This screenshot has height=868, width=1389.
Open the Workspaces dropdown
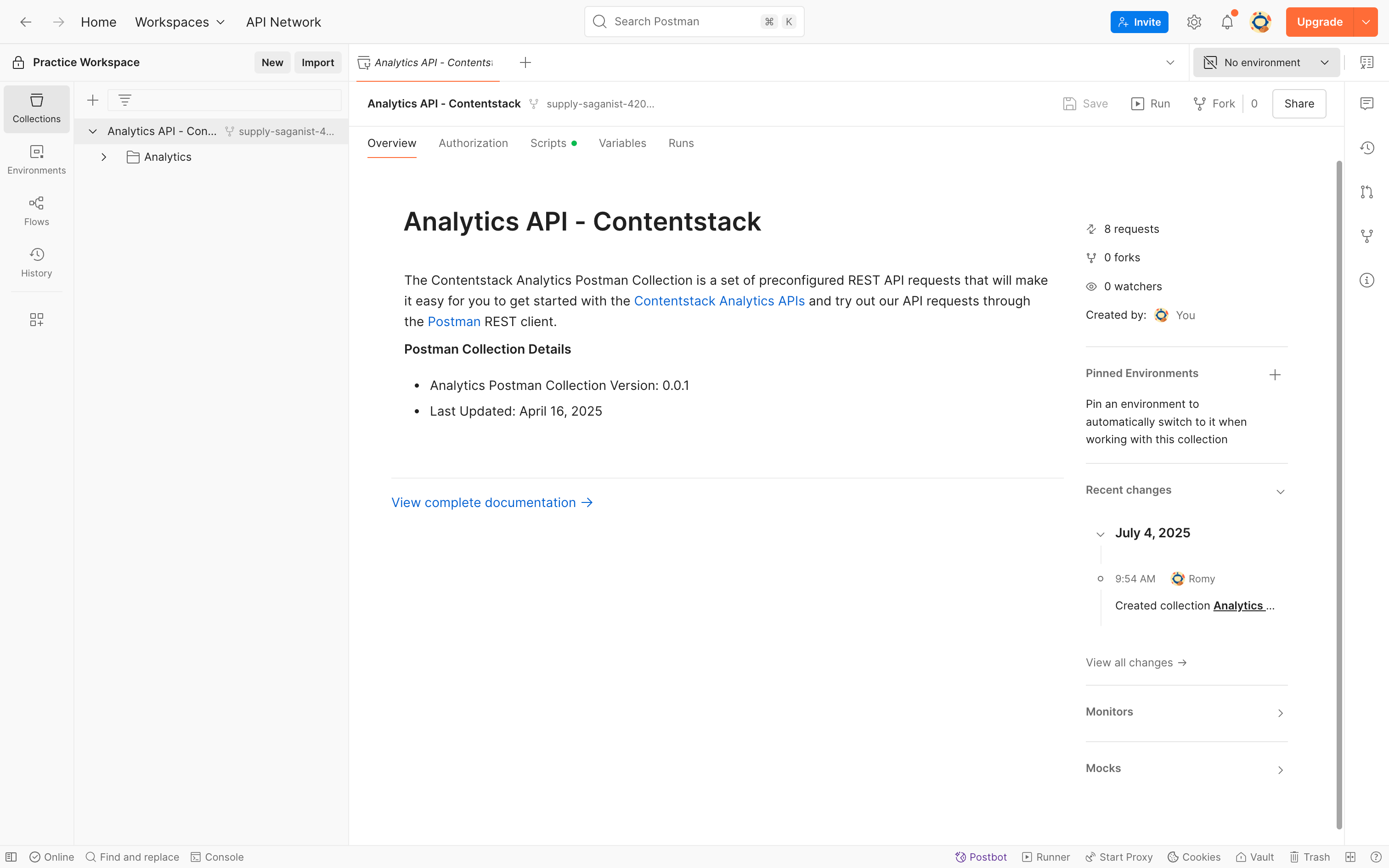click(180, 22)
